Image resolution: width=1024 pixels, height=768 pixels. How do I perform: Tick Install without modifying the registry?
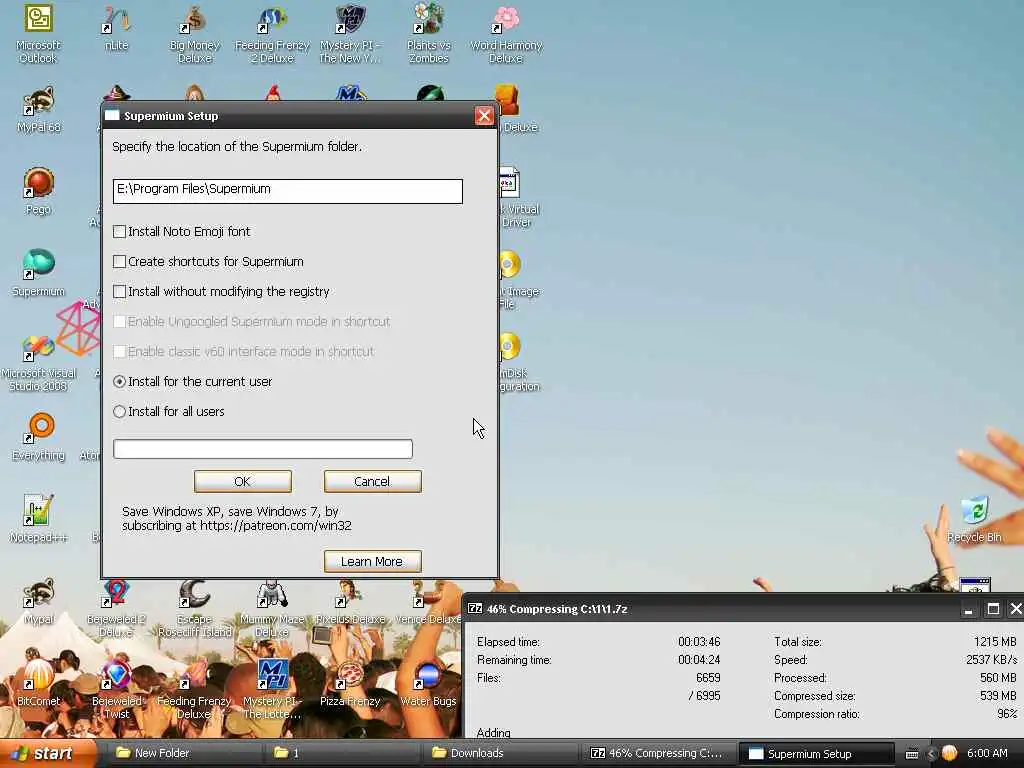point(120,292)
